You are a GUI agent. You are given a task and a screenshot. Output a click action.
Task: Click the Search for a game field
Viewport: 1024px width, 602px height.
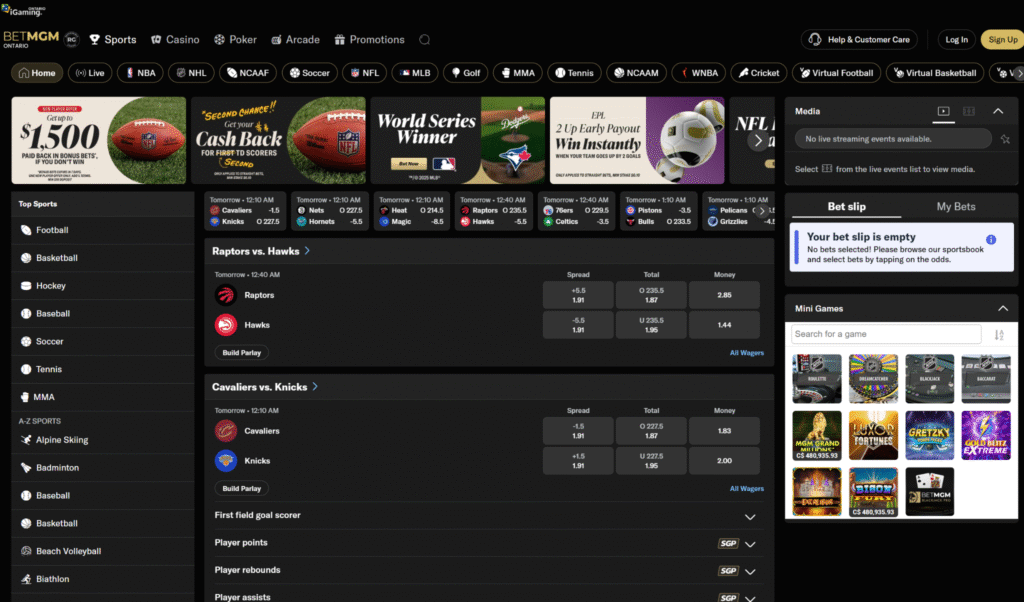click(885, 334)
